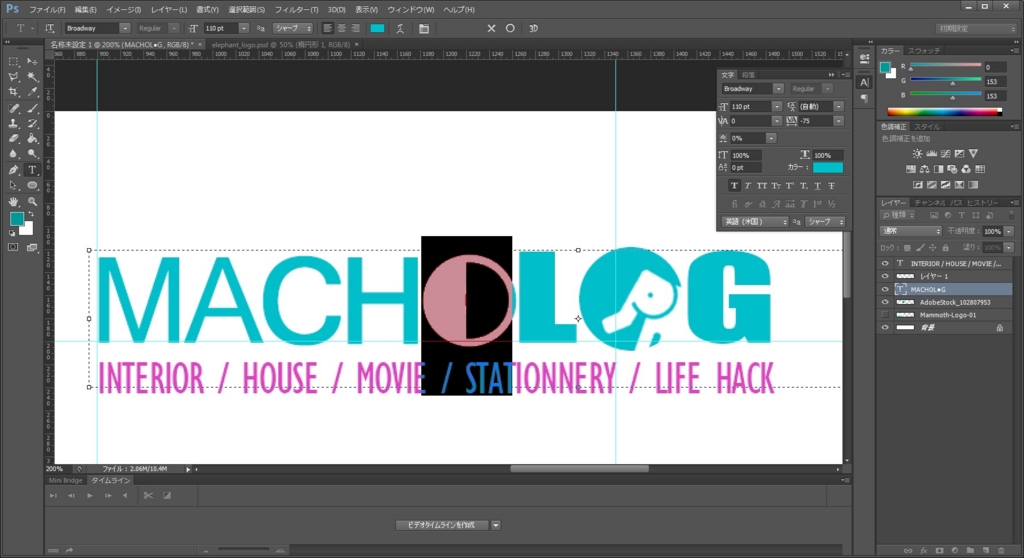Image resolution: width=1024 pixels, height=558 pixels.
Task: Open the イメージ(I) menu
Action: coord(123,10)
